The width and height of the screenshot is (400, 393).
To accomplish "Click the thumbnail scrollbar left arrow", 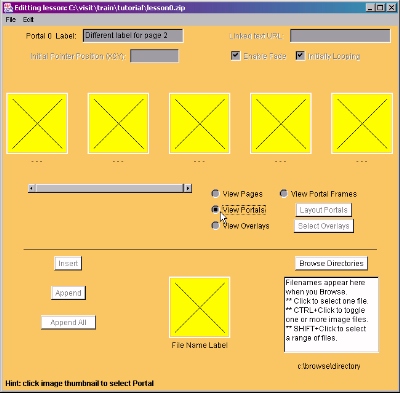I will (x=32, y=188).
